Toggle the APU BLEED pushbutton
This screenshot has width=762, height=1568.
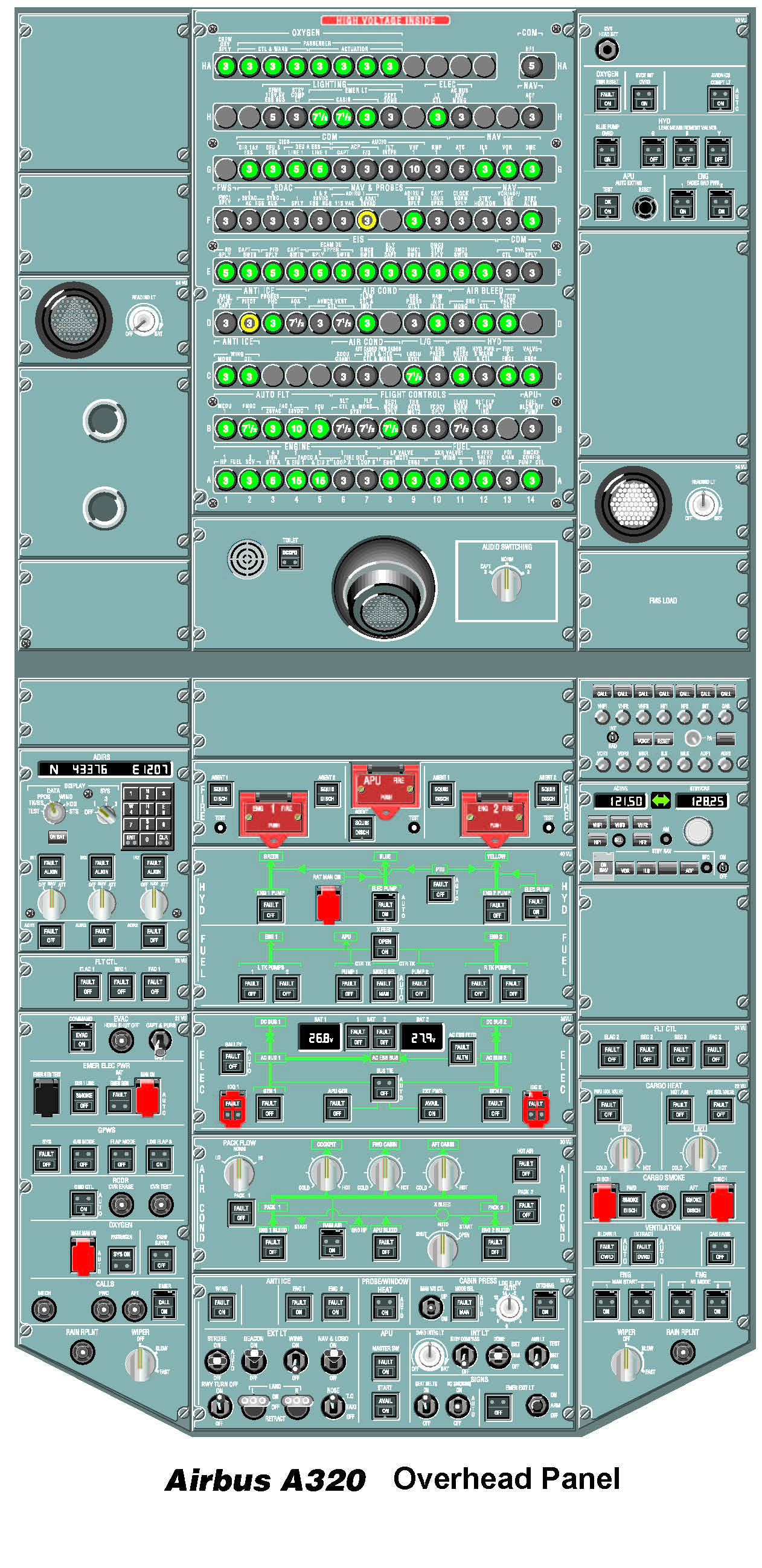pos(386,1246)
